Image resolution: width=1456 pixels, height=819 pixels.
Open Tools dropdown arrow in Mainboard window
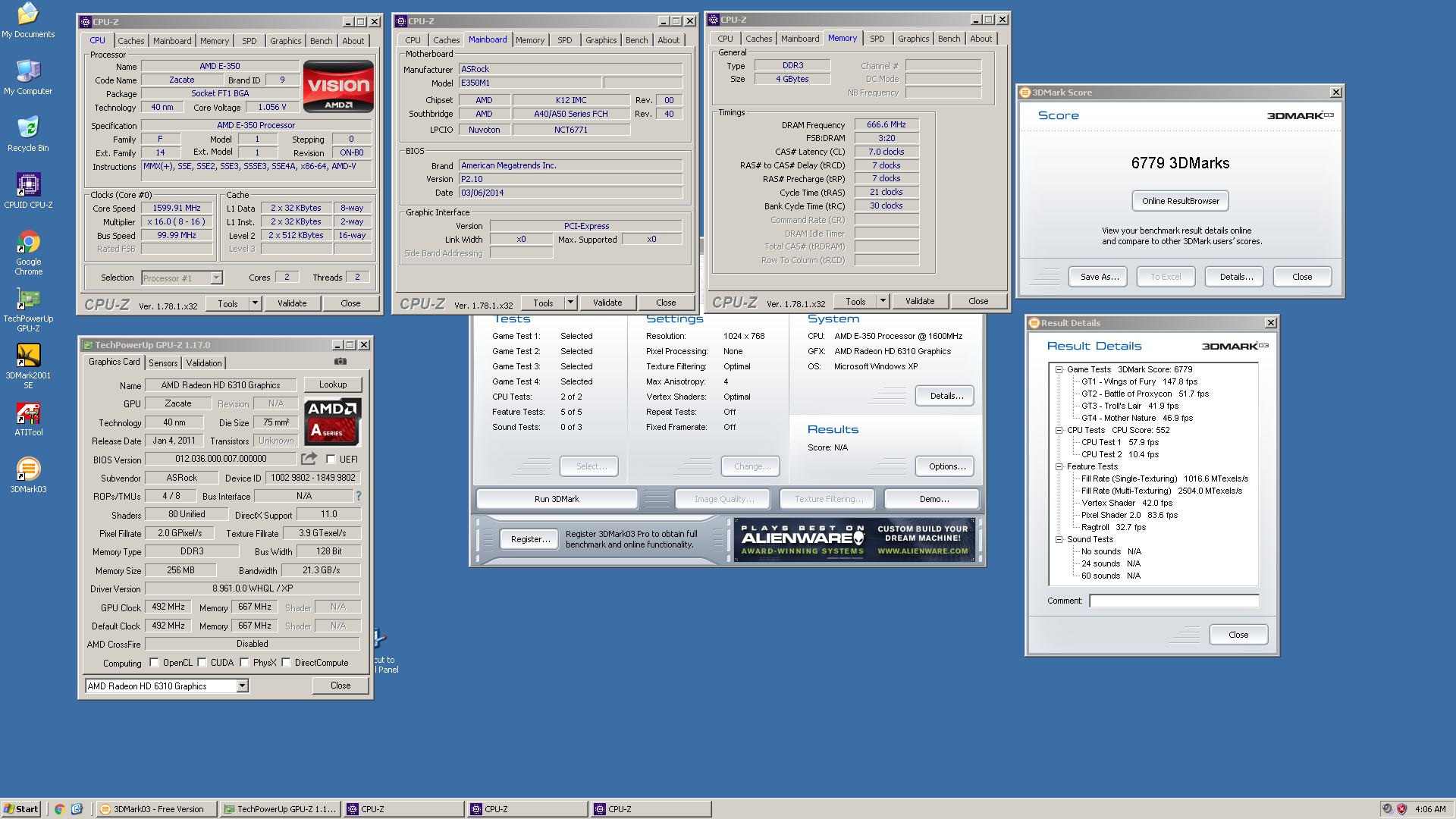tap(571, 303)
